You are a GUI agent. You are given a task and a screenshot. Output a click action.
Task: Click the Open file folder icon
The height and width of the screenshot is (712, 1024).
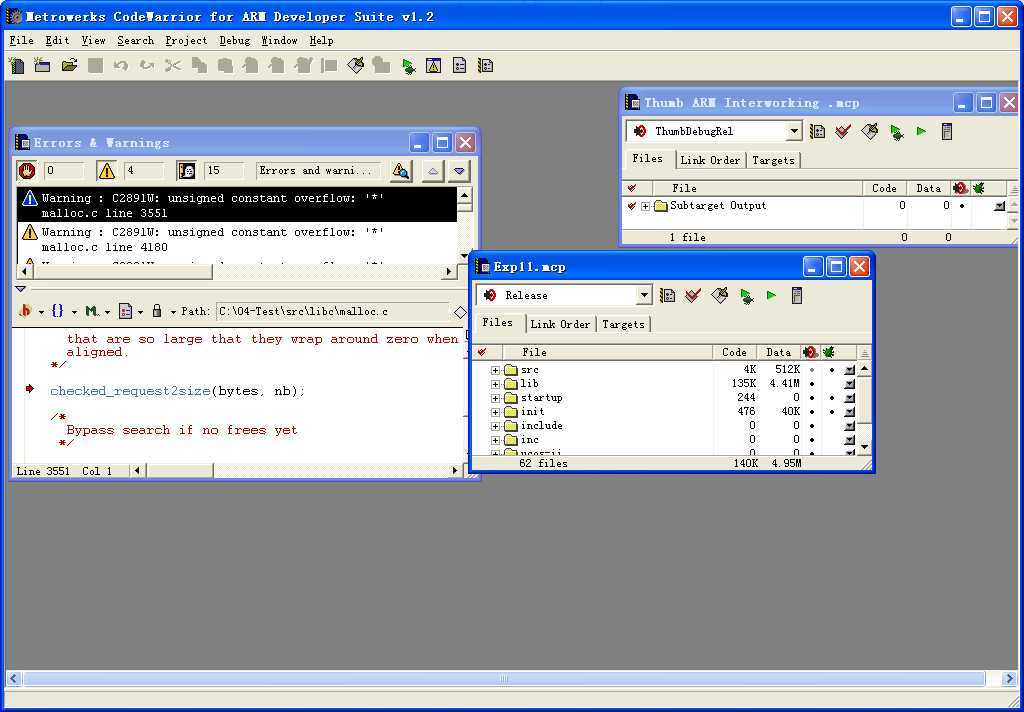[69, 65]
